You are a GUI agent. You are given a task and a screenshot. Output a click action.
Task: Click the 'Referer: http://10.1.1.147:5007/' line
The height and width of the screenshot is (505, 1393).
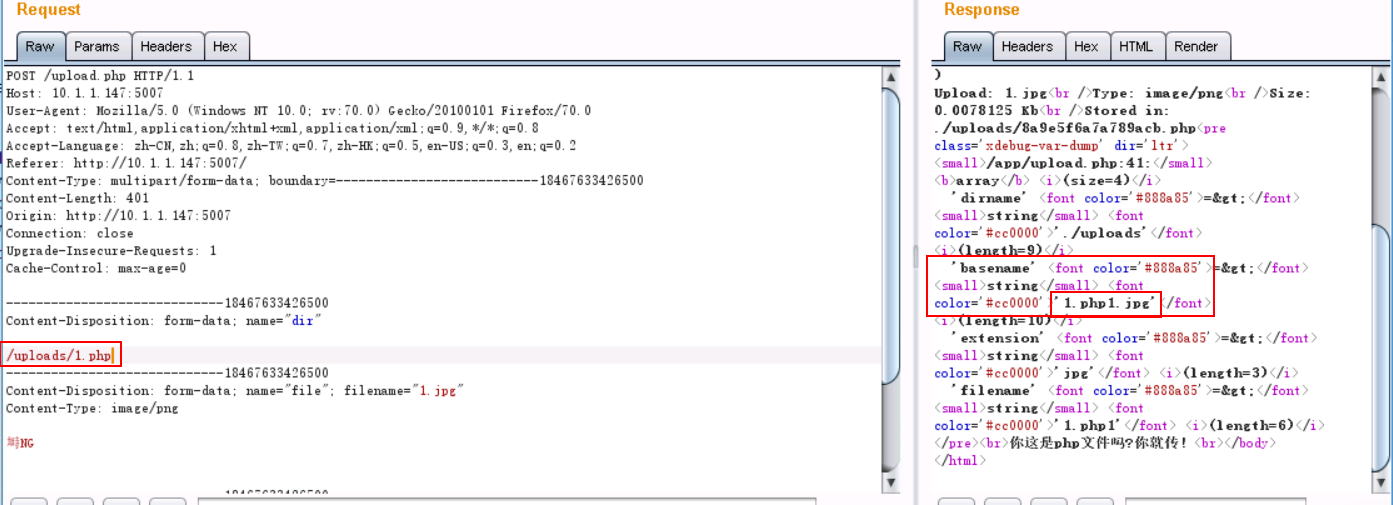pos(126,163)
